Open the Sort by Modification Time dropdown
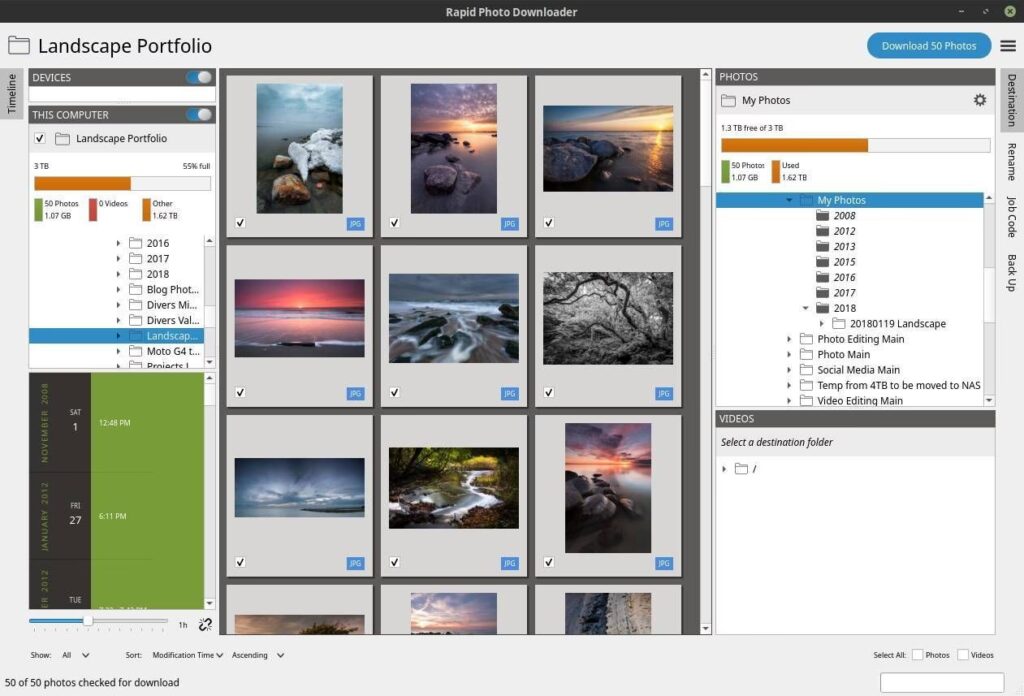Image resolution: width=1024 pixels, height=696 pixels. pos(189,656)
